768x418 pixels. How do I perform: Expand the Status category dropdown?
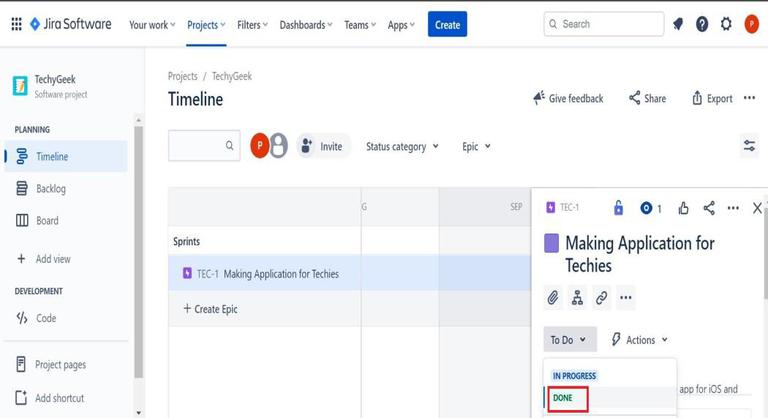pos(402,146)
